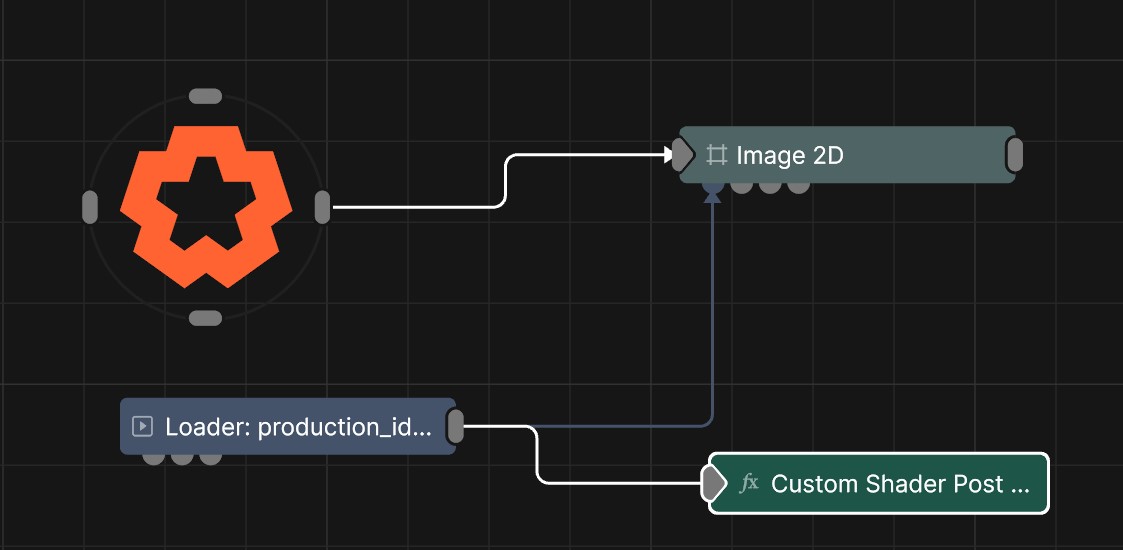
Task: Click the play icon on Loader node
Action: point(143,427)
